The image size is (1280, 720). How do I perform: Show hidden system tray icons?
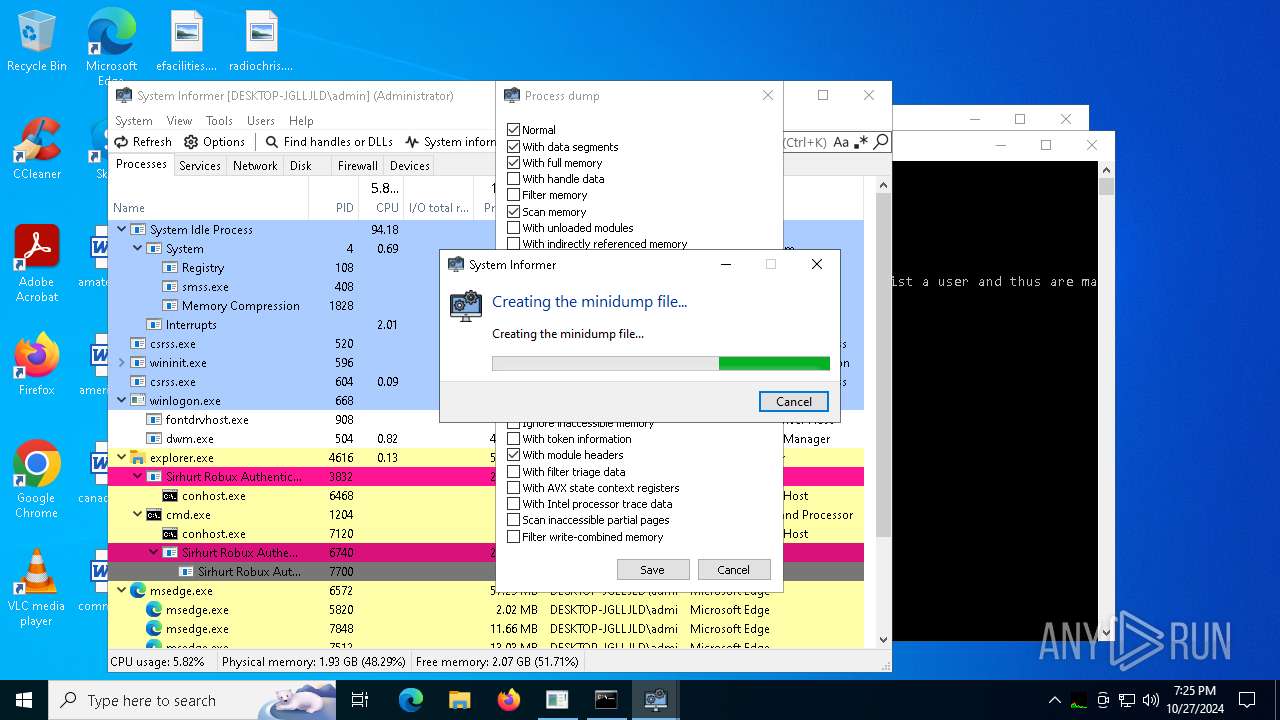[x=1054, y=700]
